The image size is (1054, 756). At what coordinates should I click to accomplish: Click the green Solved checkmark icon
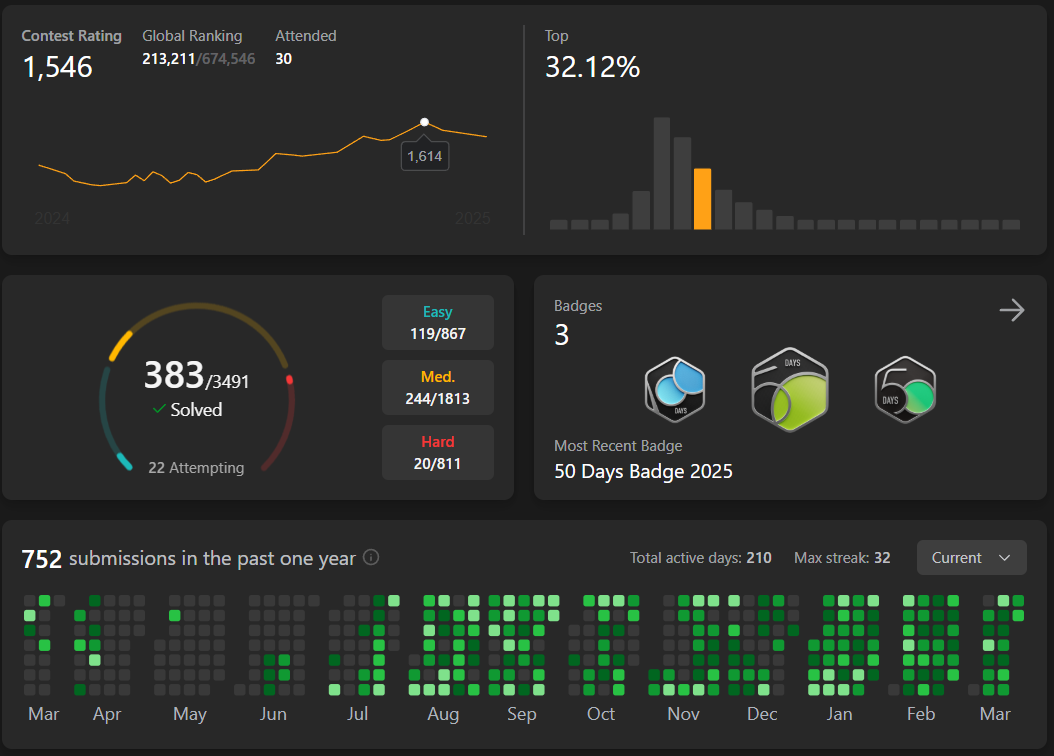(159, 409)
